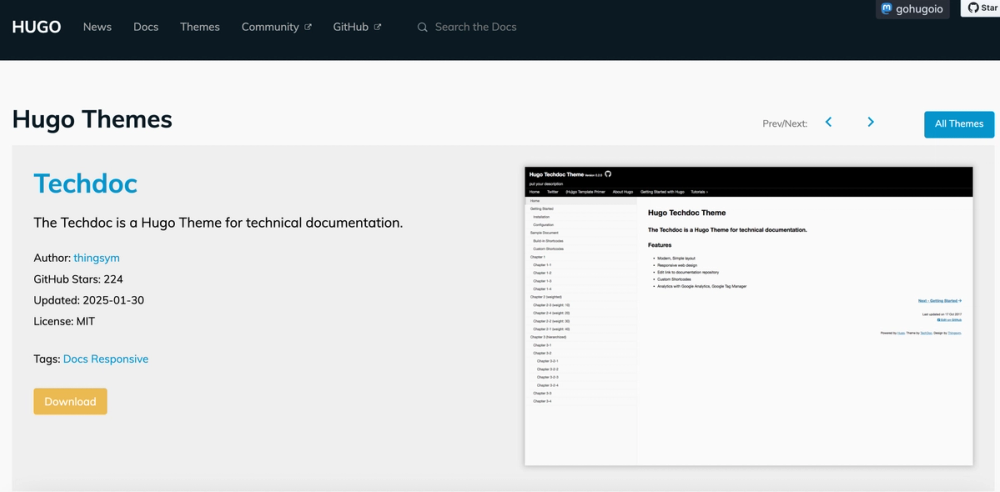Go to previous theme chevron
The width and height of the screenshot is (1000, 492).
tap(828, 122)
